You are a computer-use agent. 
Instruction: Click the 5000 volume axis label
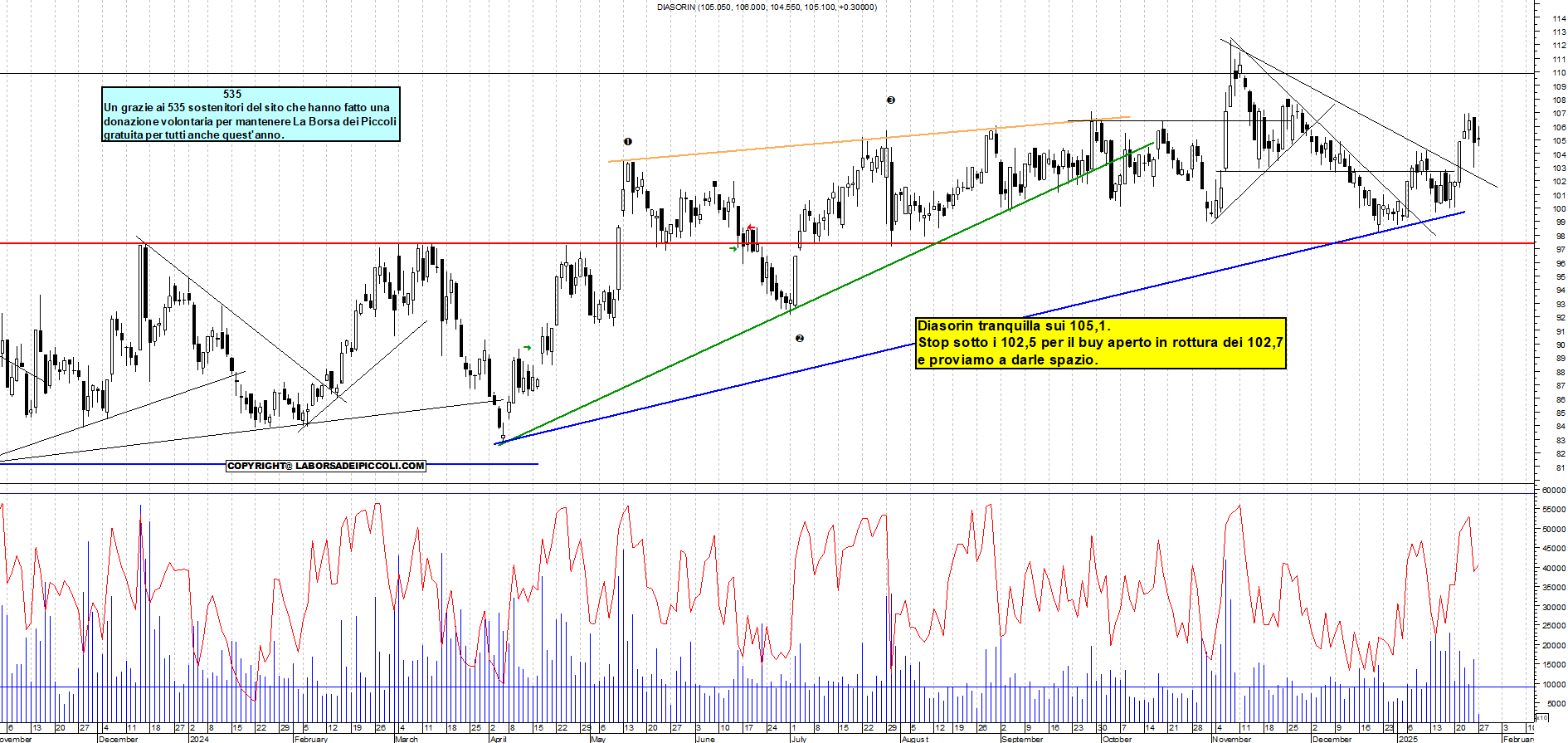[1556, 704]
